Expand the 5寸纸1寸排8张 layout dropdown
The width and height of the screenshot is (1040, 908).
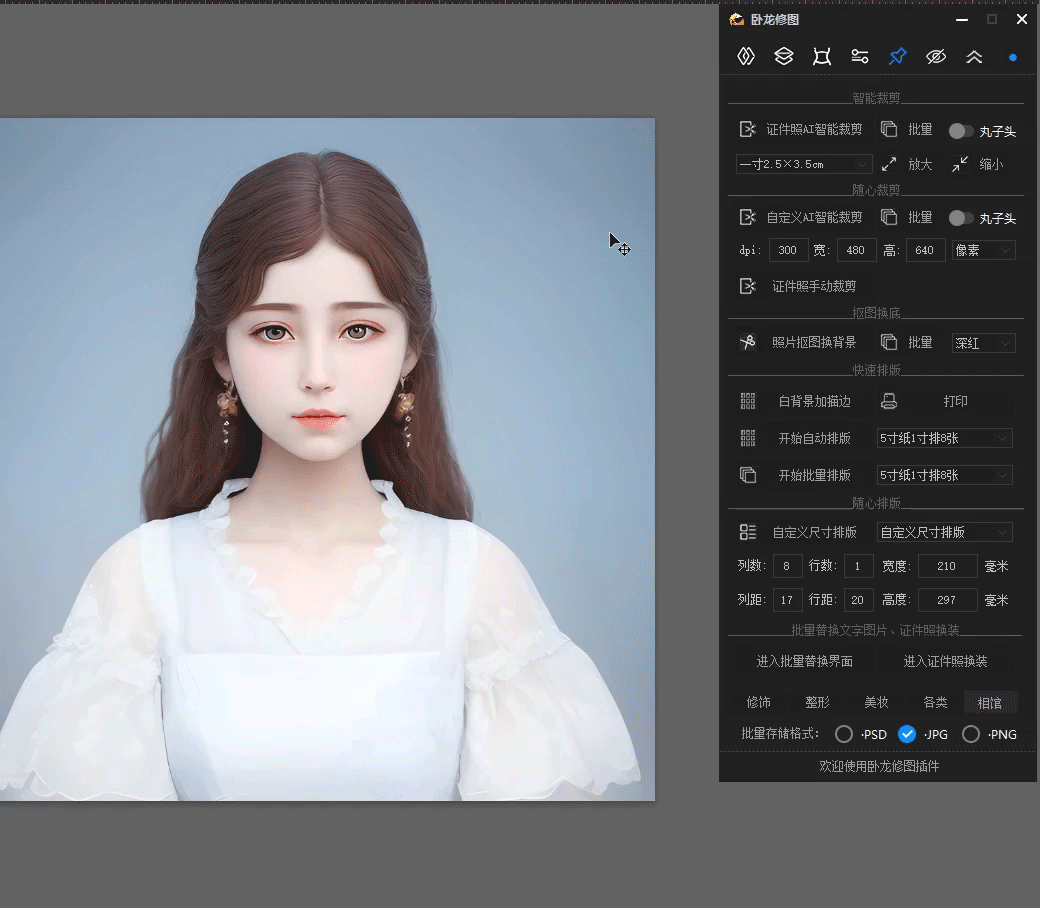tap(944, 437)
